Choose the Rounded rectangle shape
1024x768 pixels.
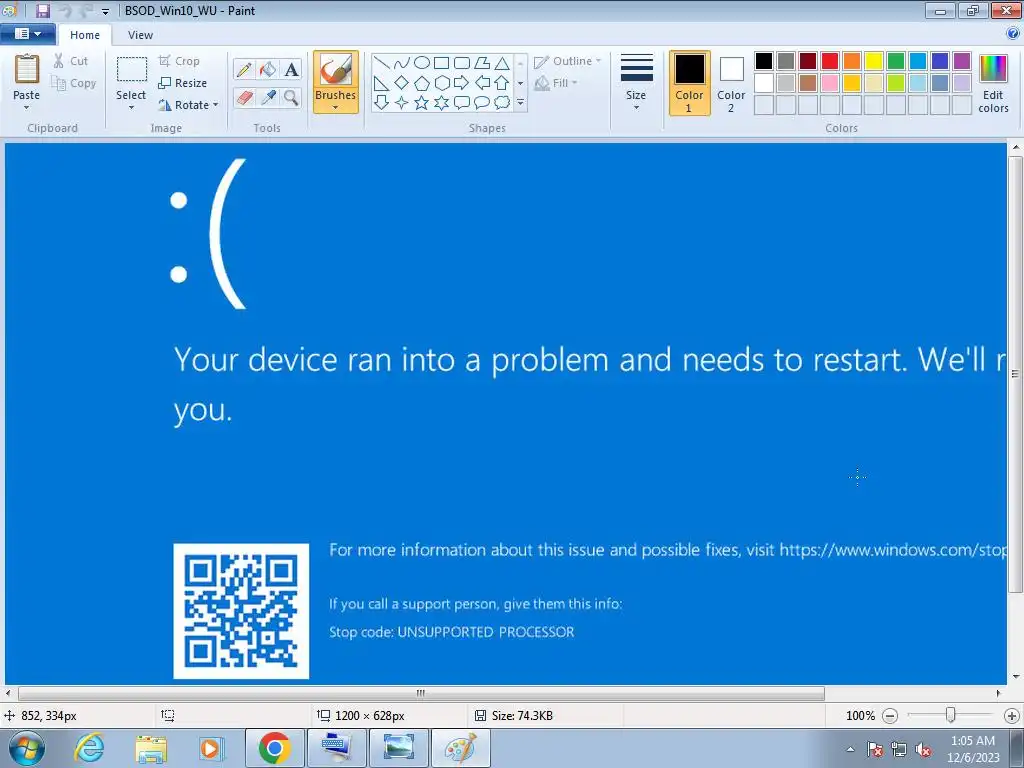pos(462,63)
